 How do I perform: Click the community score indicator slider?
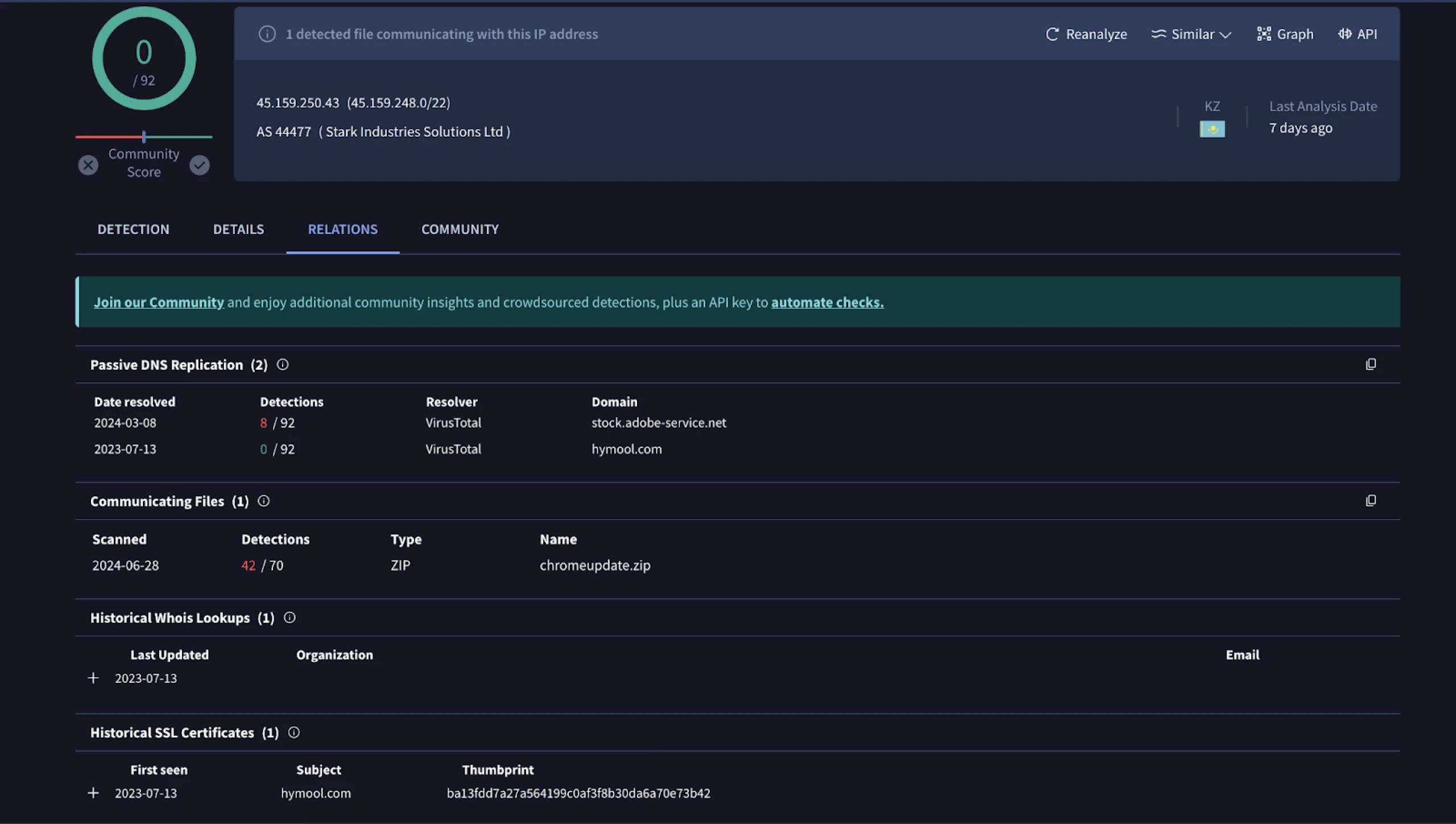[143, 135]
